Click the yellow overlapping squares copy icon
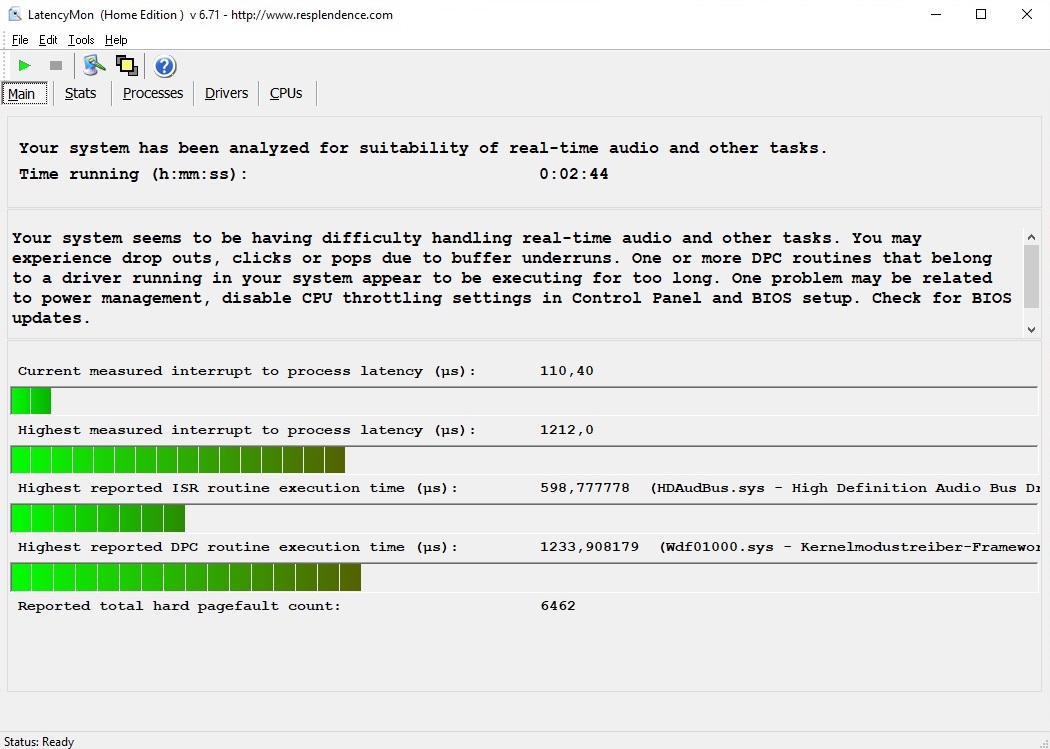Image resolution: width=1050 pixels, height=749 pixels. (x=126, y=66)
